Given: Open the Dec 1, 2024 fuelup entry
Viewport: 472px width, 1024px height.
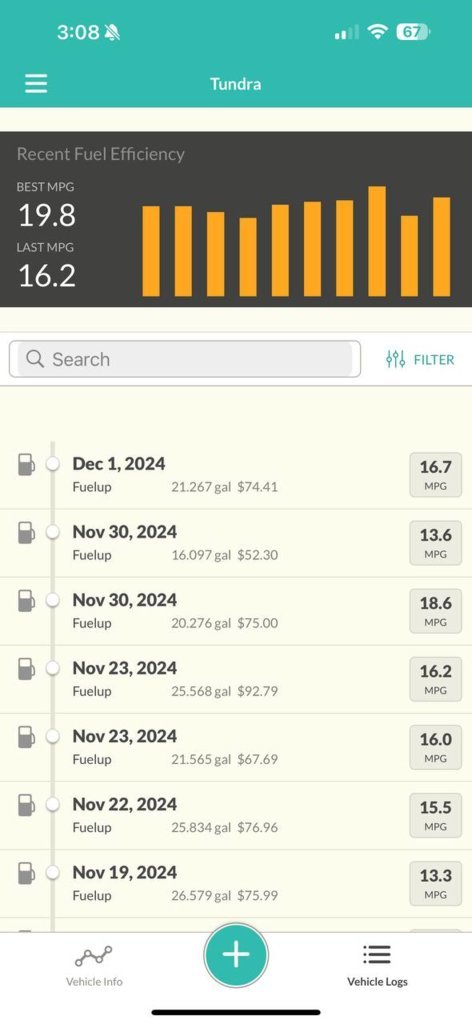Looking at the screenshot, I should coord(236,475).
